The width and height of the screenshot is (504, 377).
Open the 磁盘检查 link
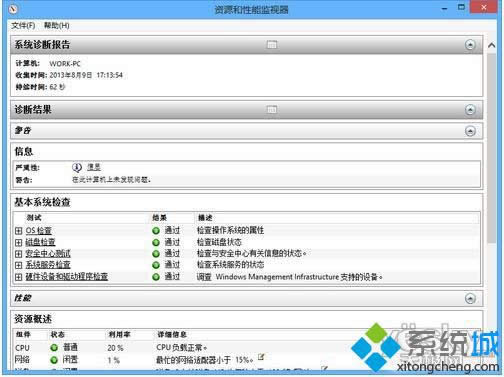pyautogui.click(x=40, y=242)
